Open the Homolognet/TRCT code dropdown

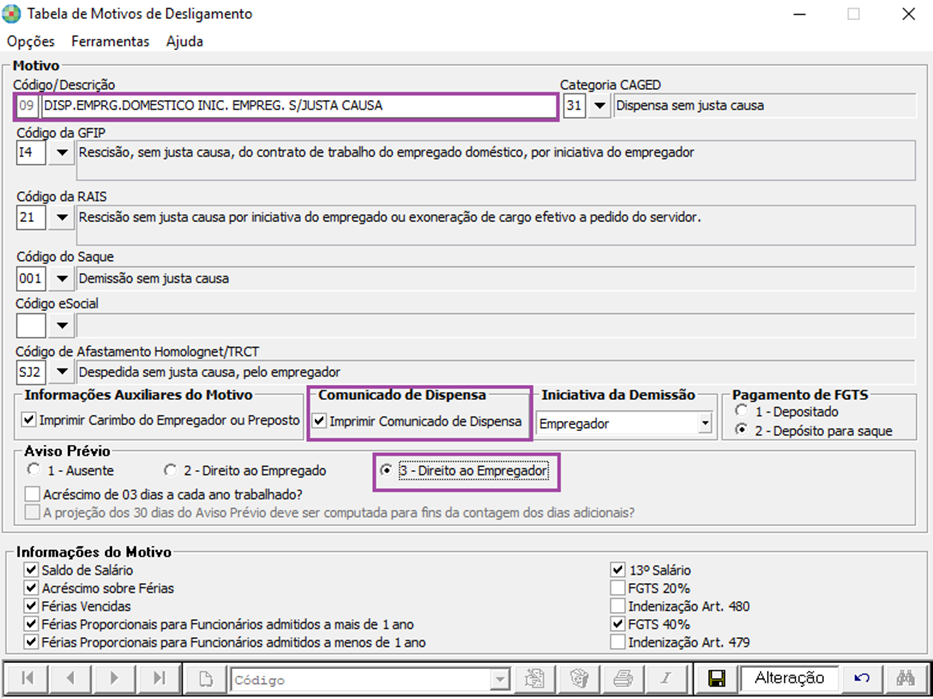click(61, 372)
